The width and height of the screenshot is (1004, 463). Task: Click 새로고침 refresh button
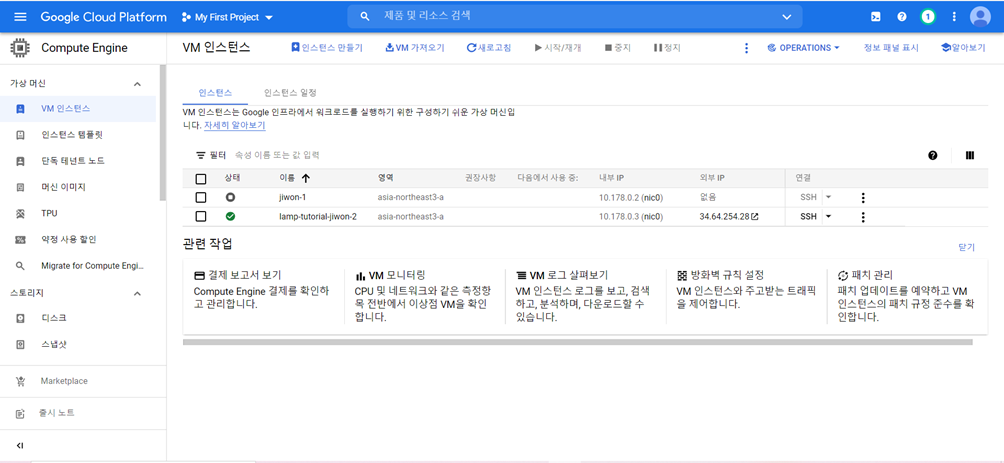(489, 48)
